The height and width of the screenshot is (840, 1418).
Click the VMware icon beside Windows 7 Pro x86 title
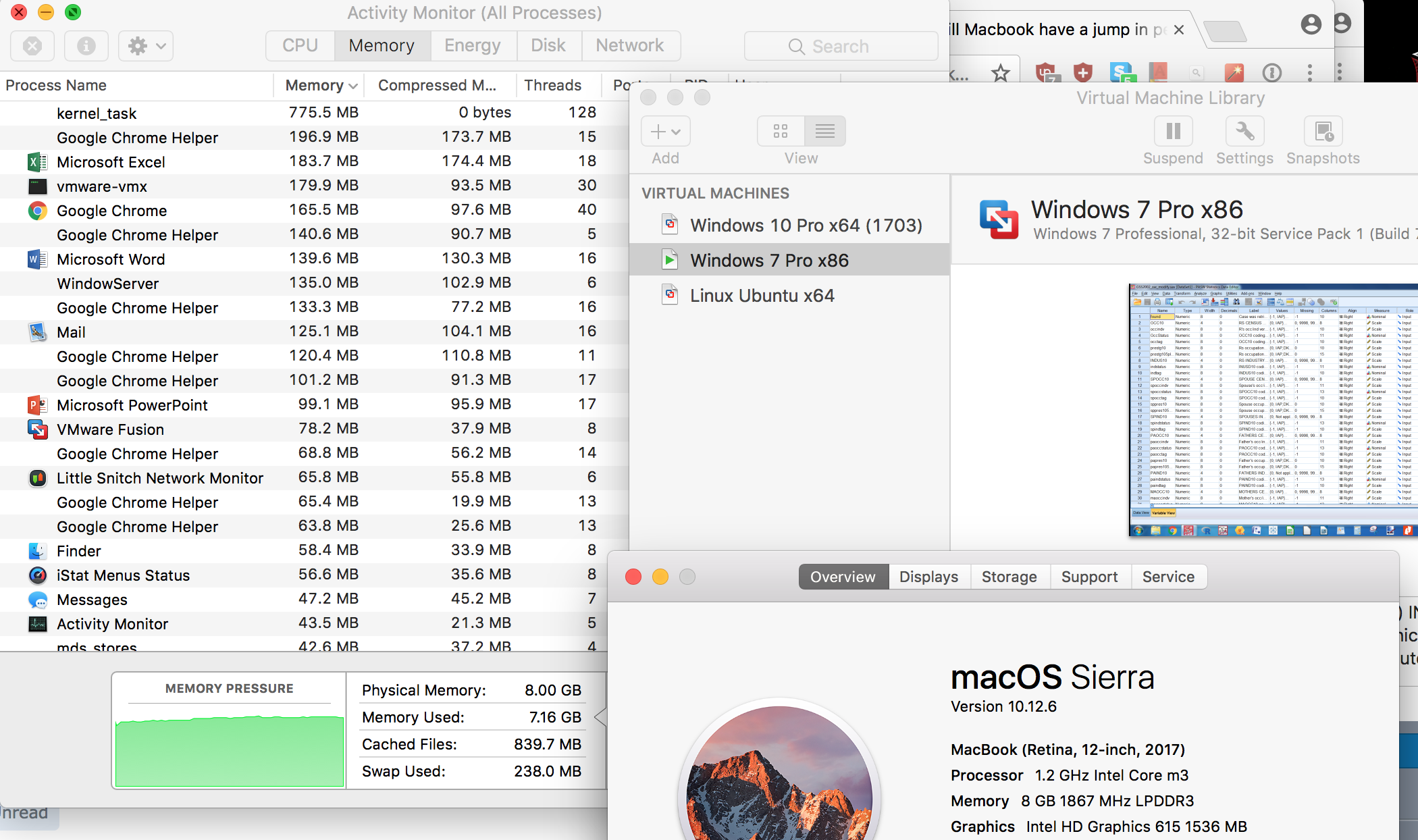[x=999, y=219]
